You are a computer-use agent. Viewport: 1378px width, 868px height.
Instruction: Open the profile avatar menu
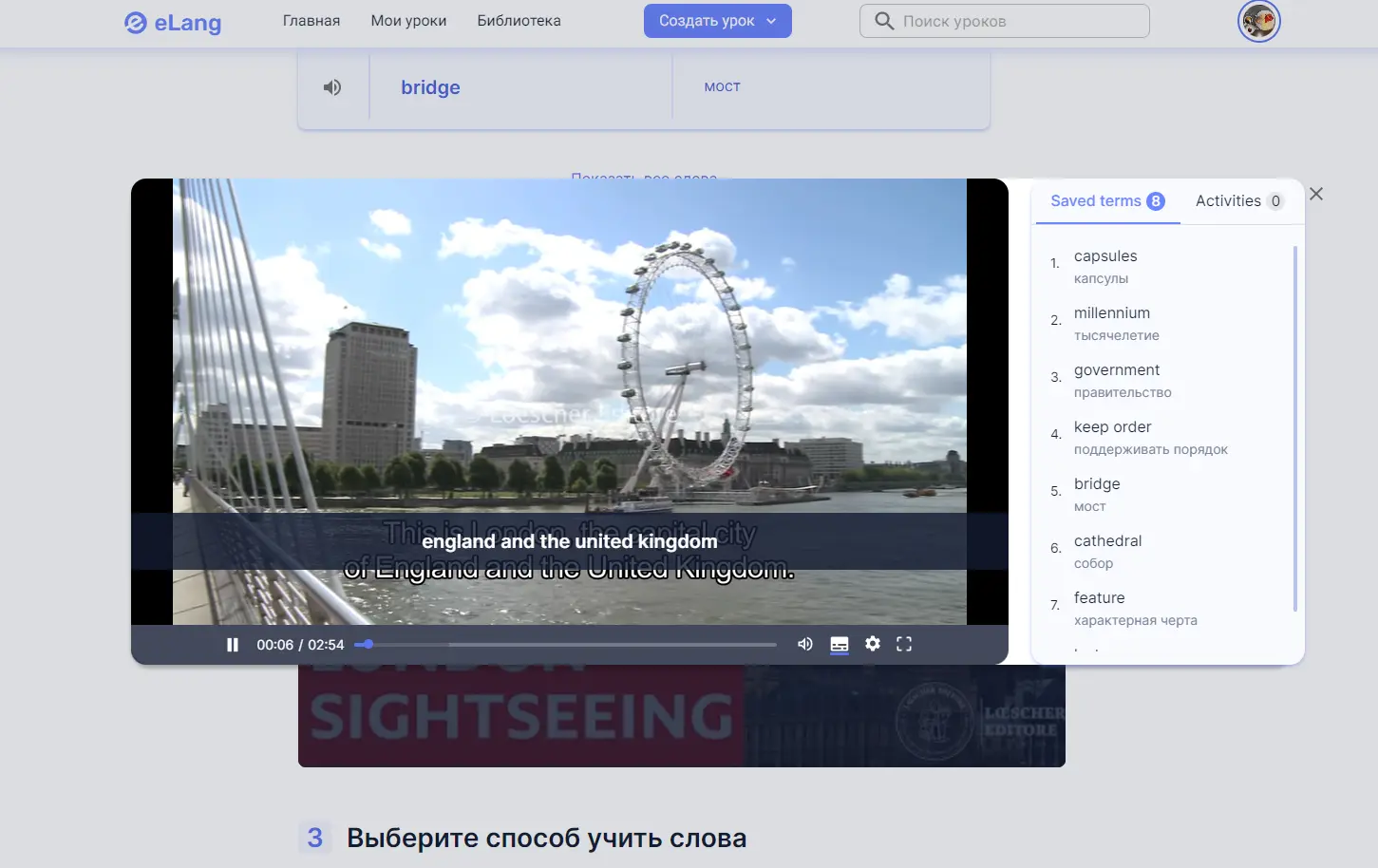coord(1258,21)
